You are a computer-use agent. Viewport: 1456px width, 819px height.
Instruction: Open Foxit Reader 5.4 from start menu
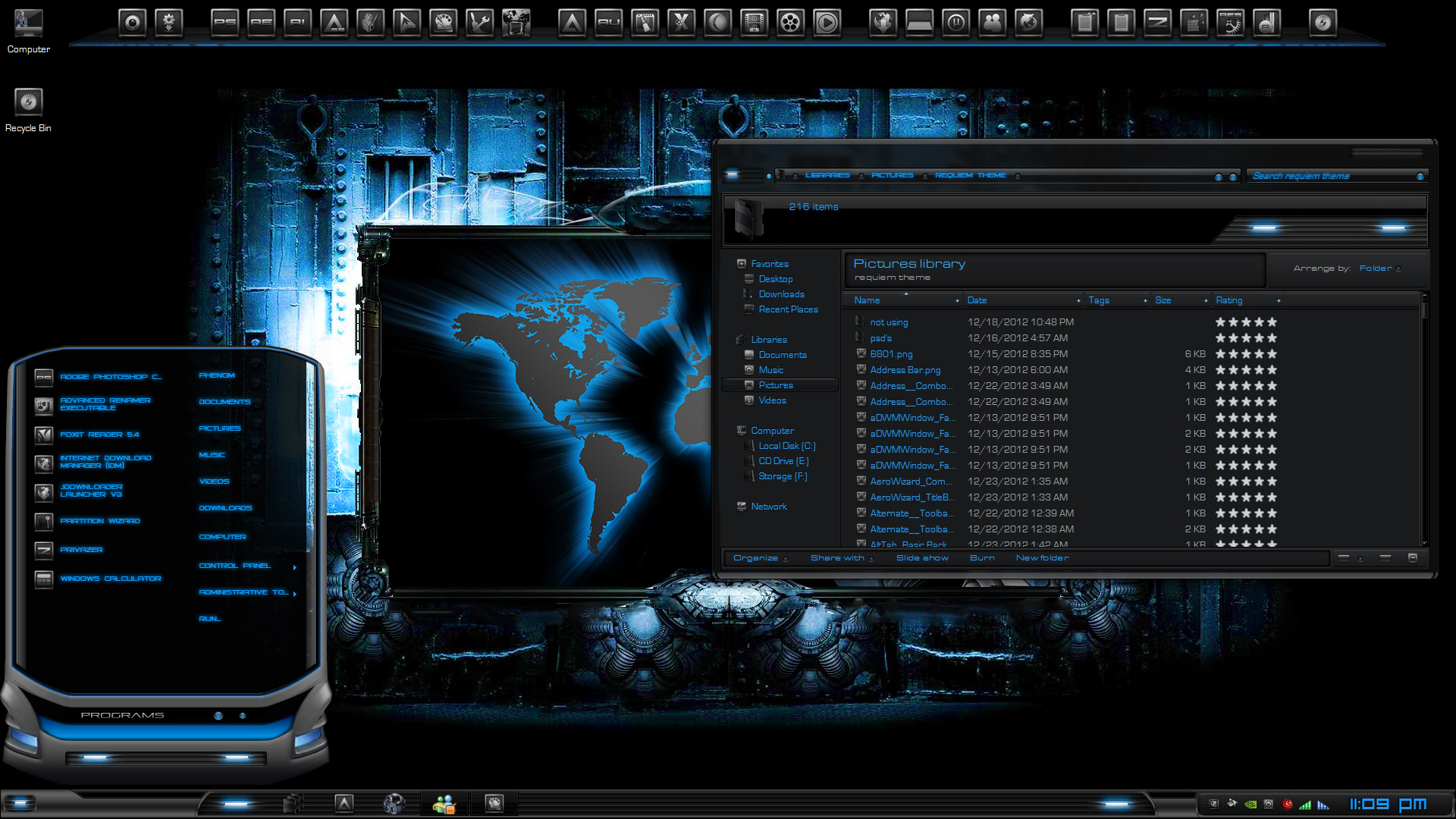(99, 435)
